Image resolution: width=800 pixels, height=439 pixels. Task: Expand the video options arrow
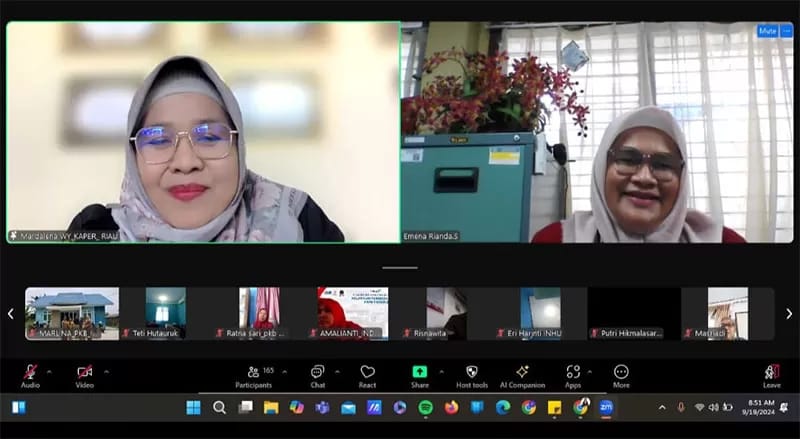(106, 372)
